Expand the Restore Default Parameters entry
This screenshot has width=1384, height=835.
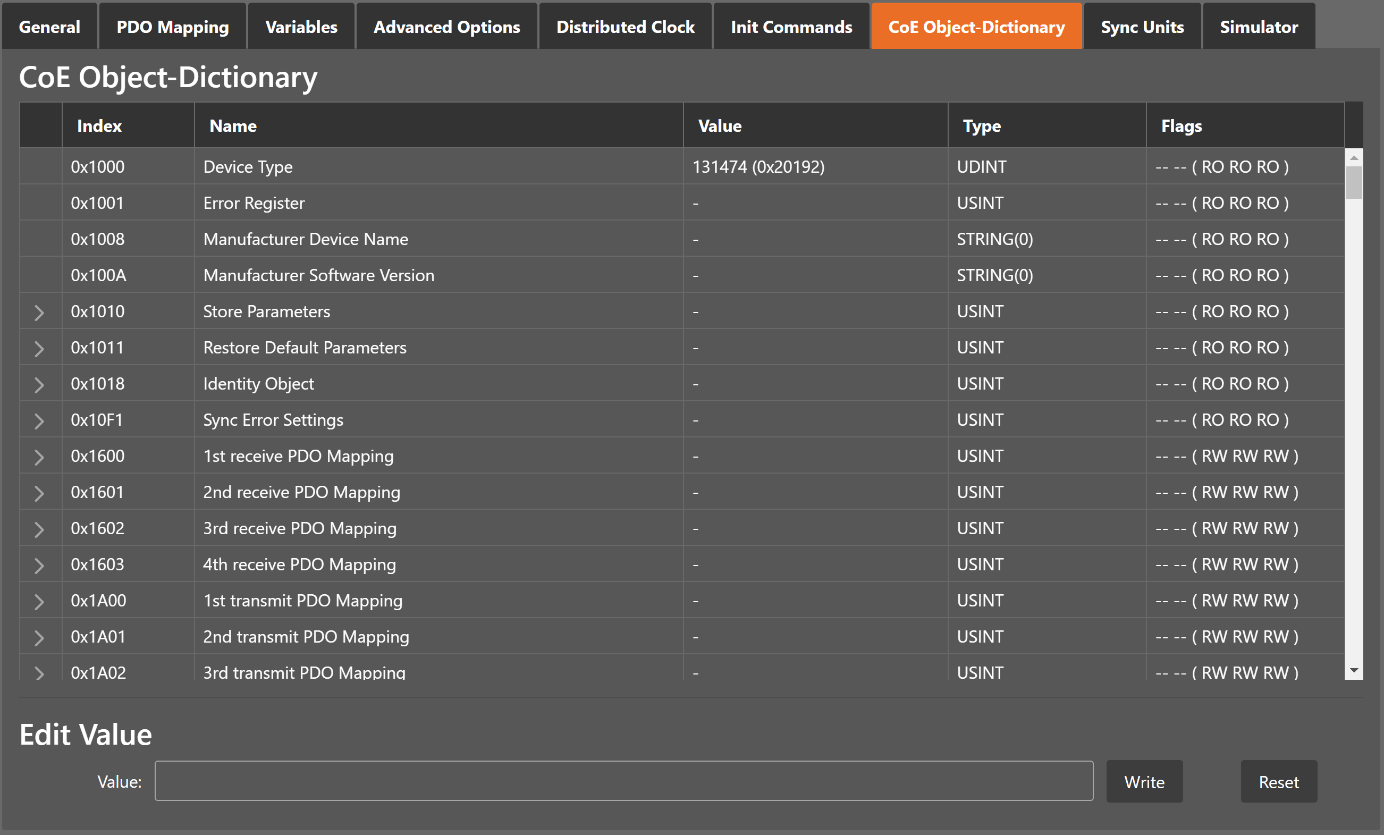click(x=40, y=348)
